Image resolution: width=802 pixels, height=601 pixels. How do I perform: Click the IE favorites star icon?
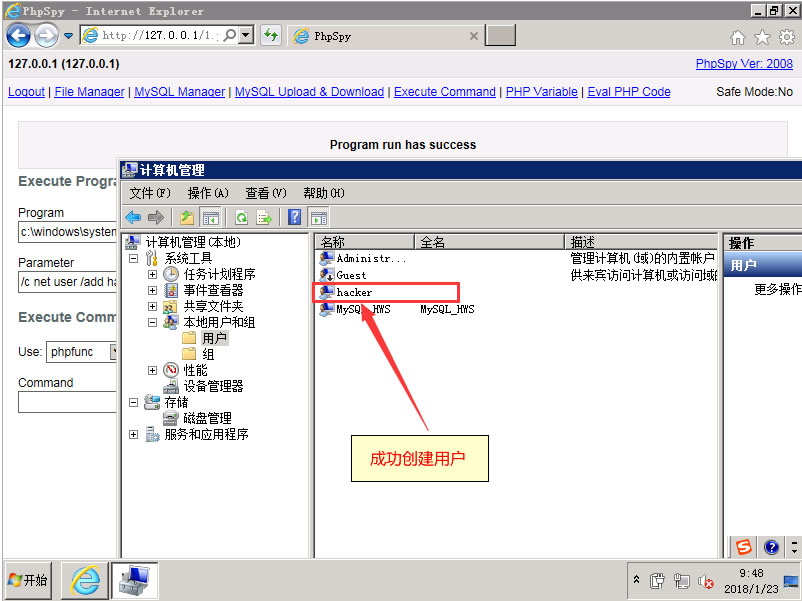click(762, 37)
